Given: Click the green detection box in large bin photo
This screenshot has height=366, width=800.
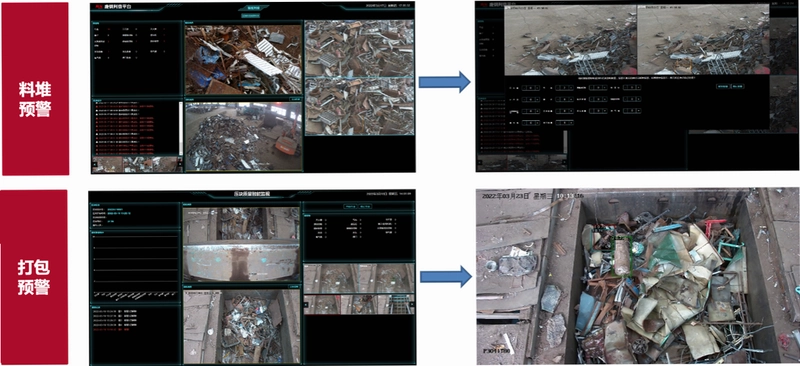Looking at the screenshot, I should point(622,256).
